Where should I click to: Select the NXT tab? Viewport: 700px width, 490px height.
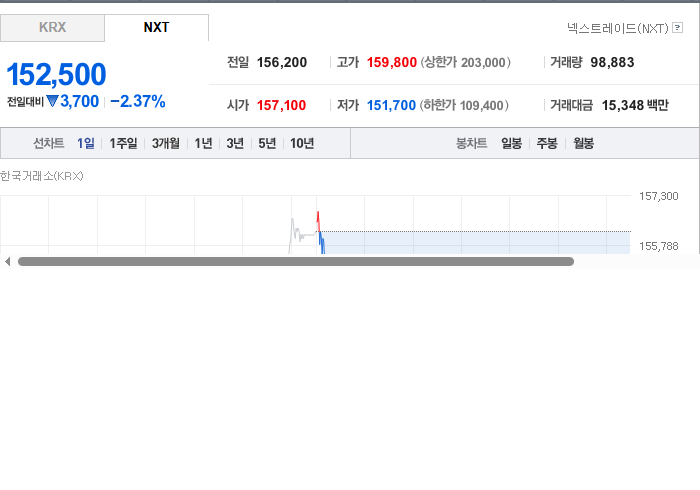[156, 28]
